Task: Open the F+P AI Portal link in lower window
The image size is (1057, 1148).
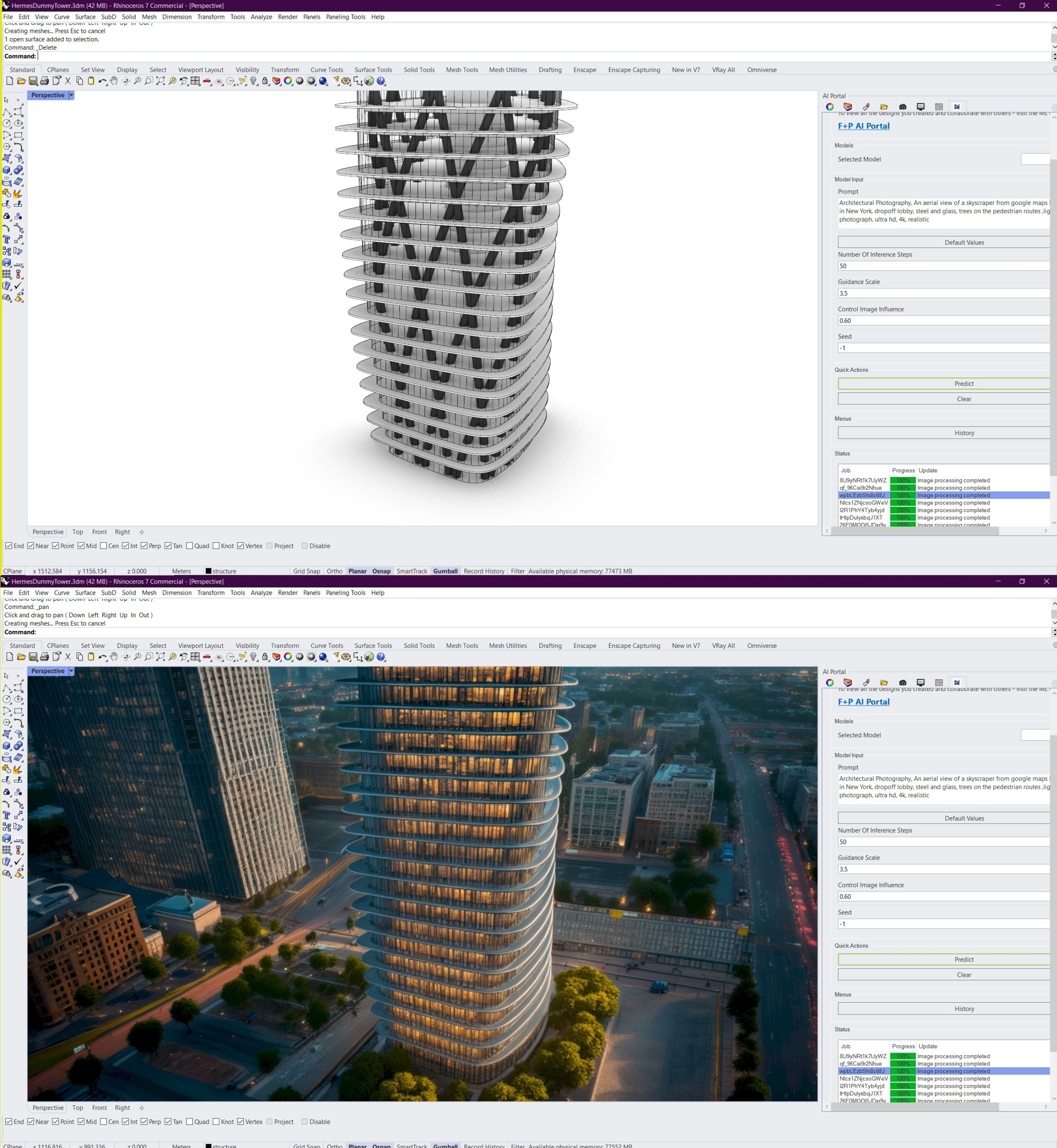Action: 864,702
